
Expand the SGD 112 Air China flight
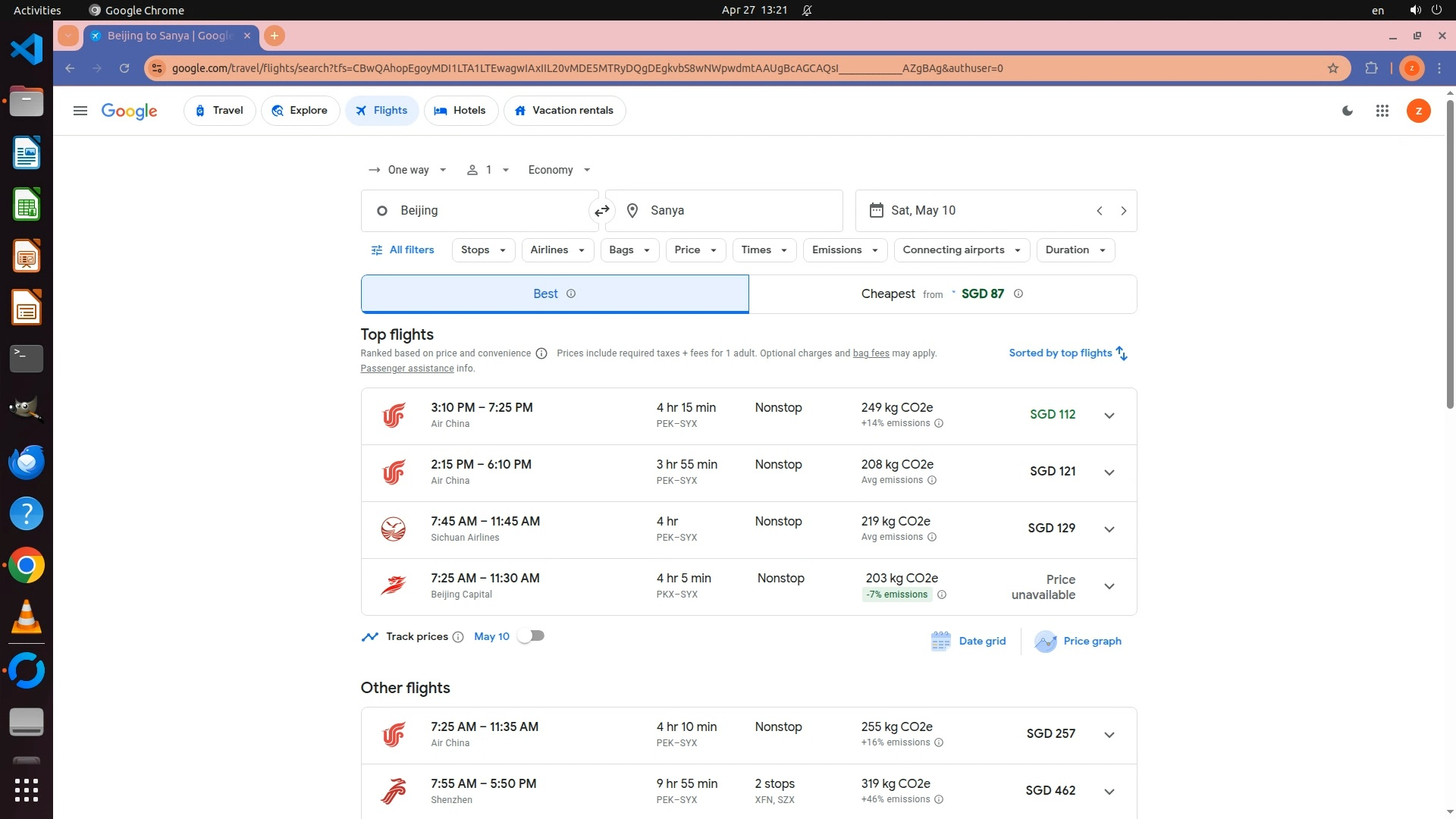click(1109, 416)
